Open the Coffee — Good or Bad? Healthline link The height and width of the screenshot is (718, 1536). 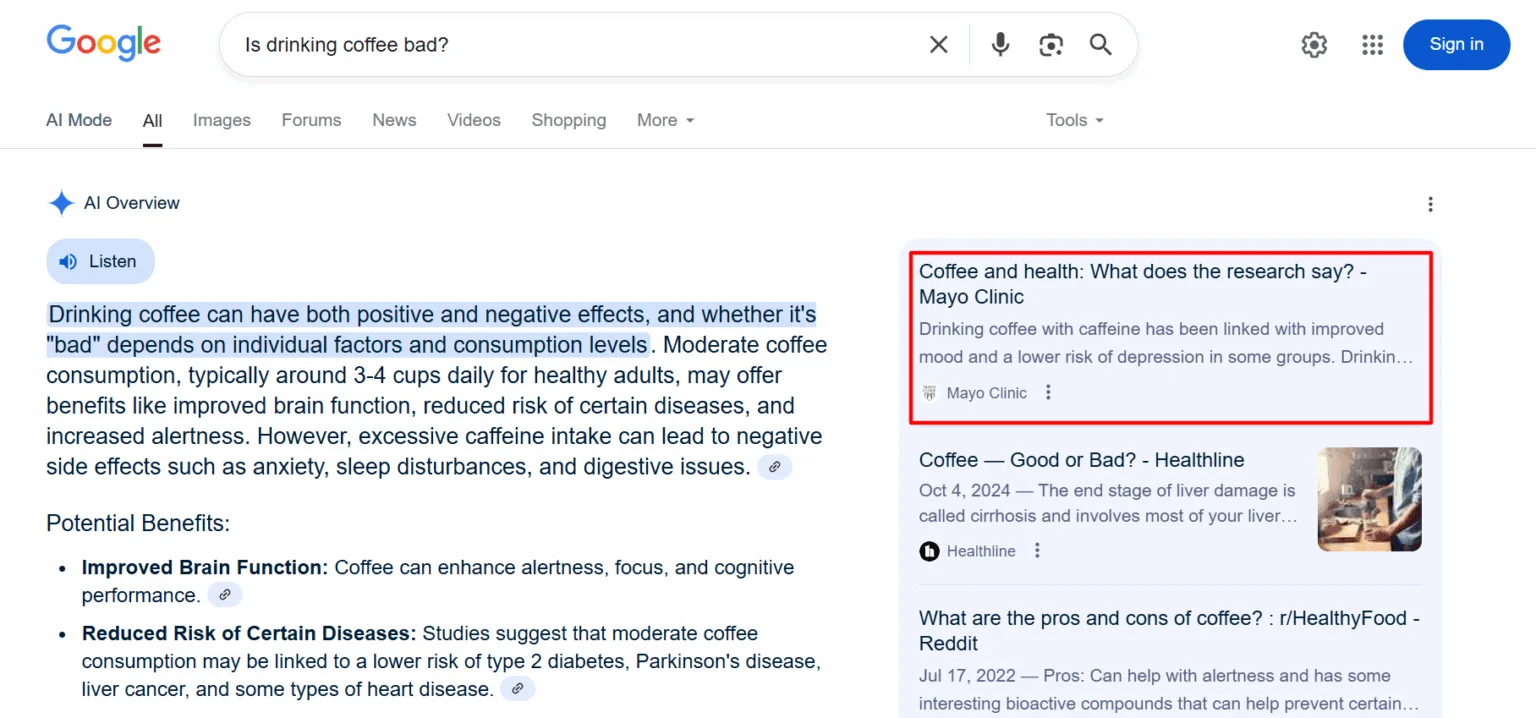[1081, 460]
